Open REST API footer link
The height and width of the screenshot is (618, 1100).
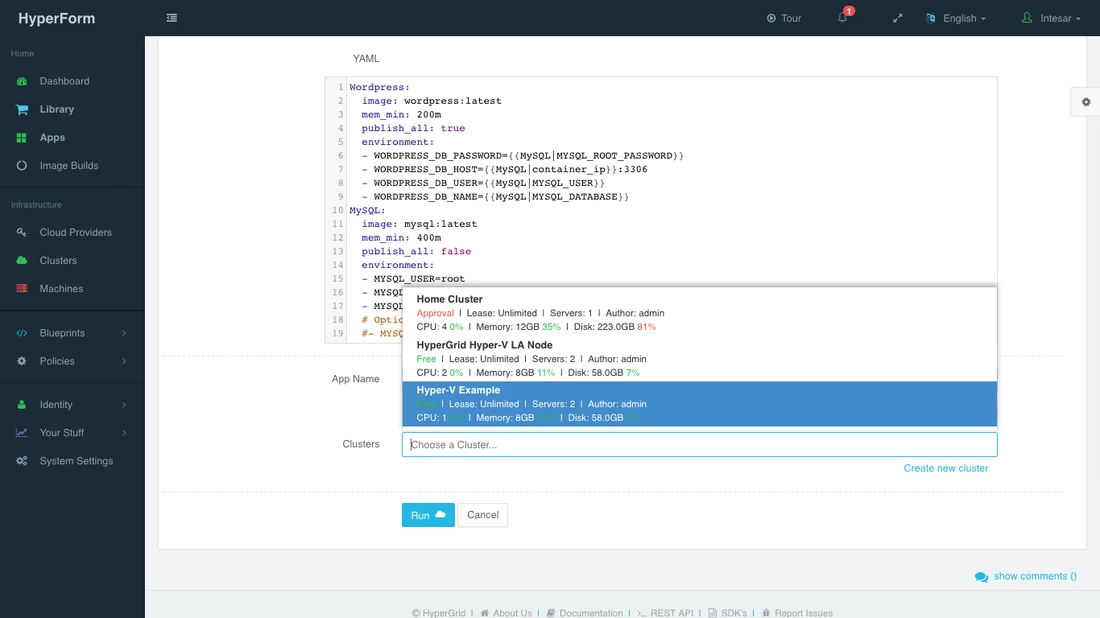pyautogui.click(x=671, y=613)
